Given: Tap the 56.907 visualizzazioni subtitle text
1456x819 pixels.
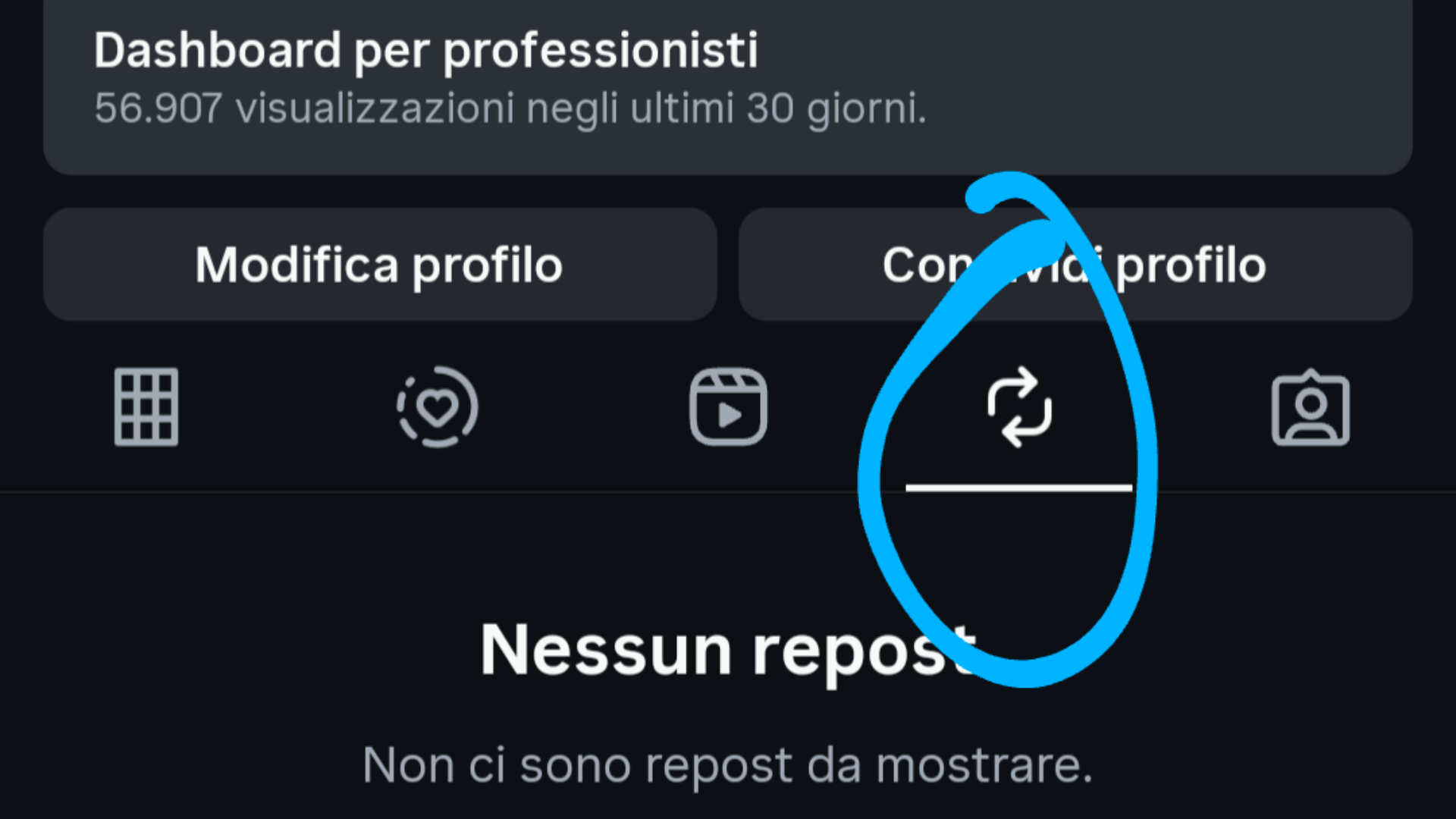Looking at the screenshot, I should point(510,108).
